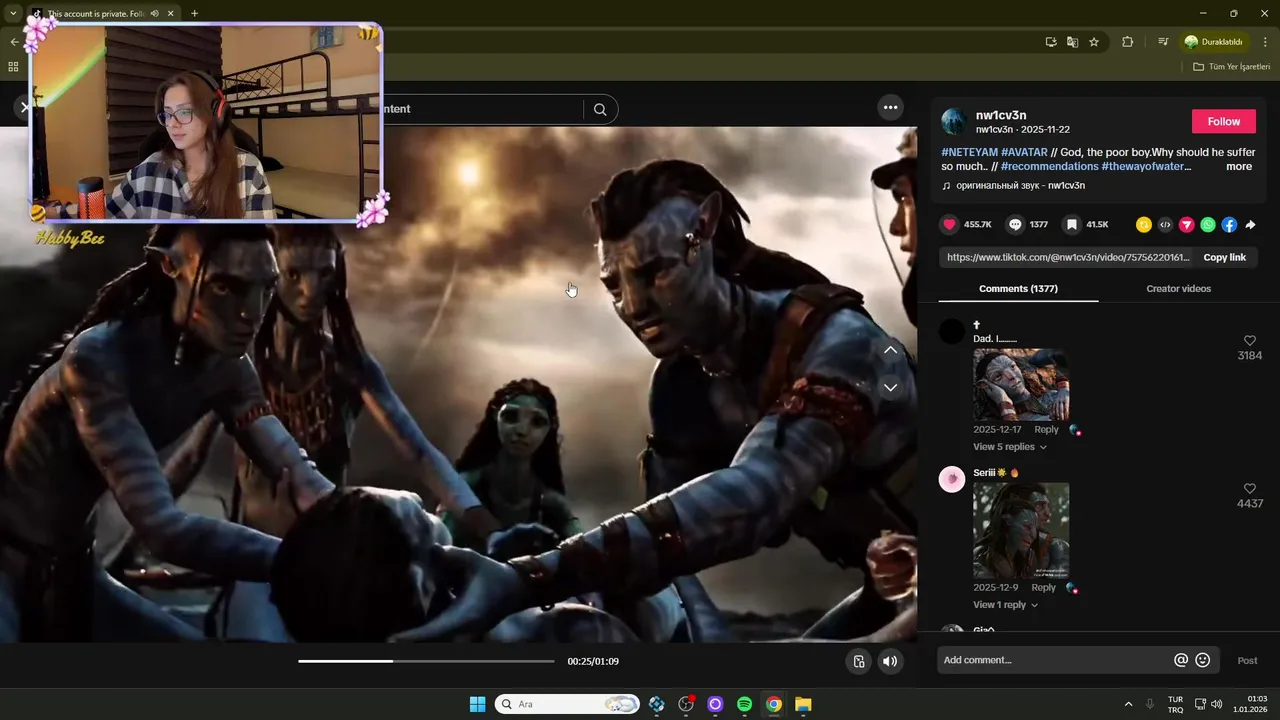The width and height of the screenshot is (1280, 720).
Task: Click the Copy link button
Action: coord(1224,257)
